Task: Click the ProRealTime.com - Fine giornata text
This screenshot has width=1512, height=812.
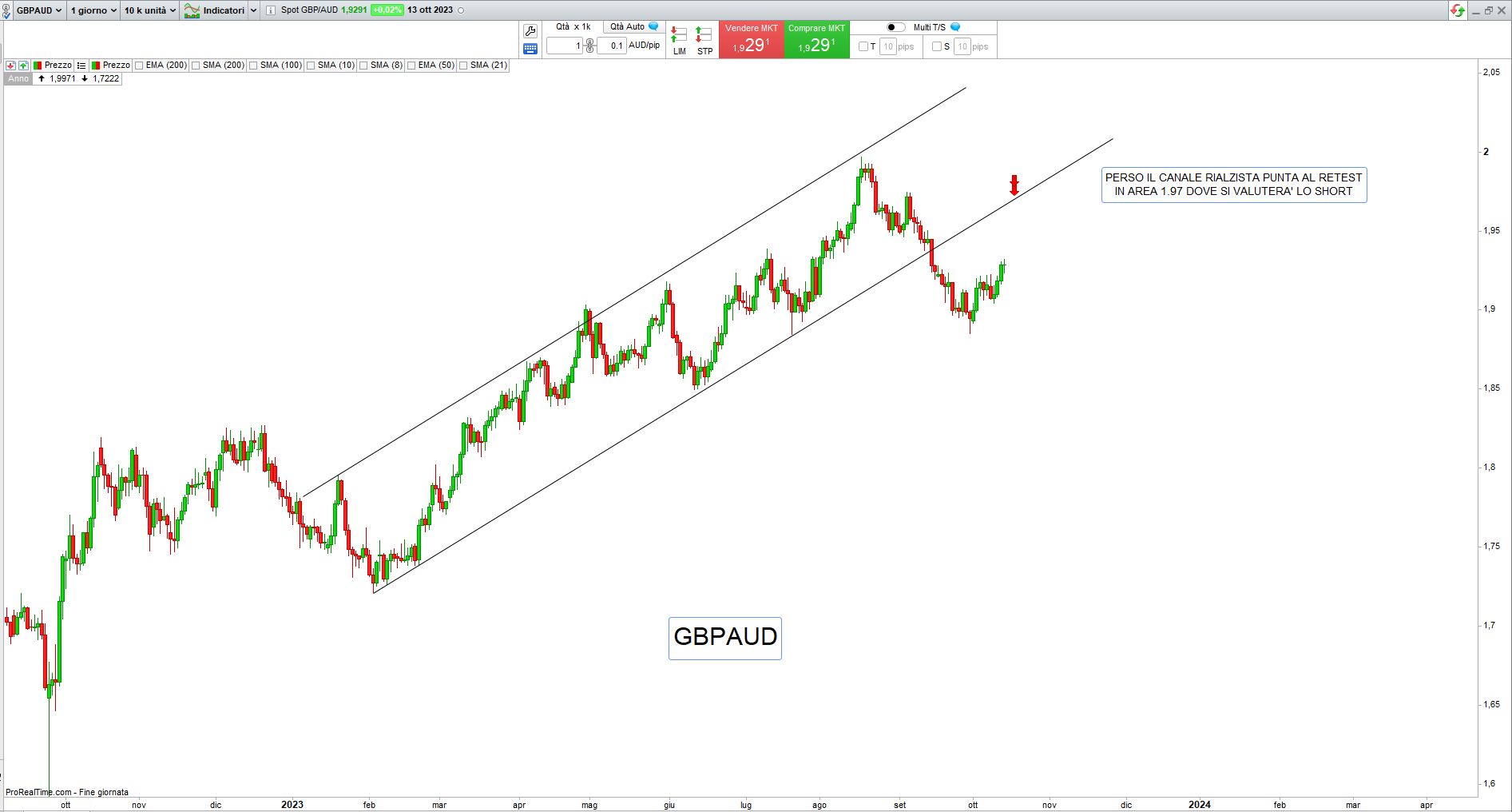Action: (x=67, y=792)
